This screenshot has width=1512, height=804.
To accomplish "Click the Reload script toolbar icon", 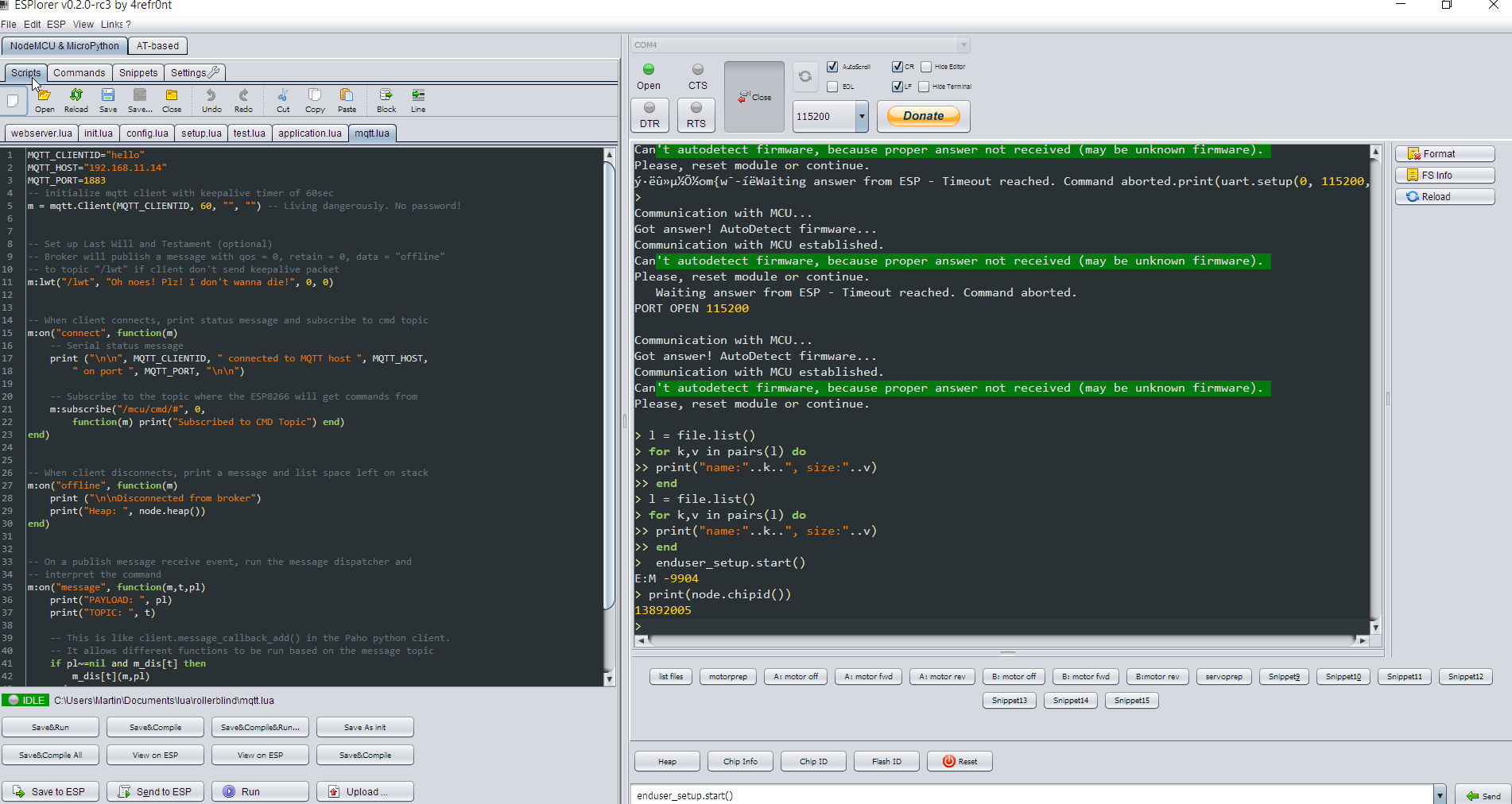I will click(76, 96).
